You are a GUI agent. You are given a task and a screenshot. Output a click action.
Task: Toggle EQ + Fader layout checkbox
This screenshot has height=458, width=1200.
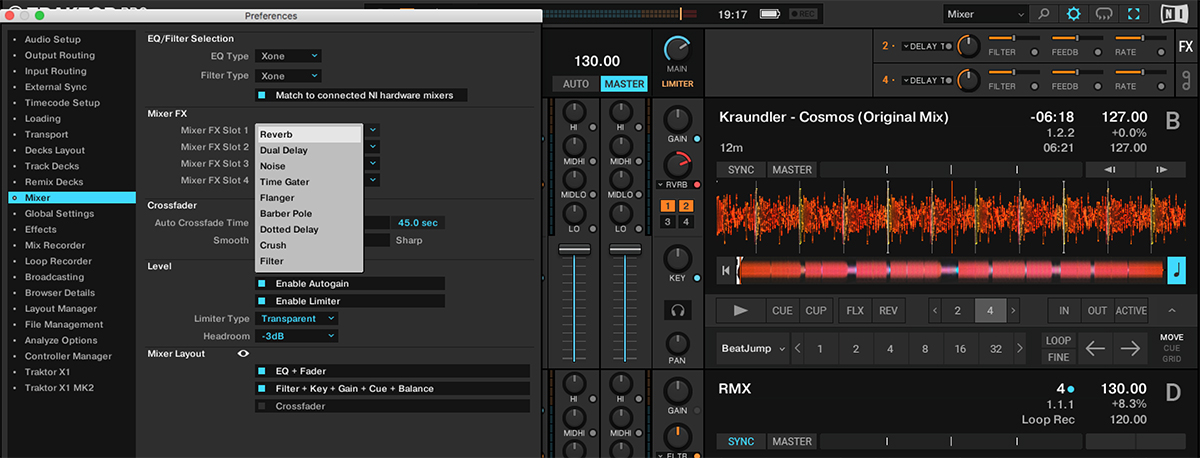tap(262, 370)
